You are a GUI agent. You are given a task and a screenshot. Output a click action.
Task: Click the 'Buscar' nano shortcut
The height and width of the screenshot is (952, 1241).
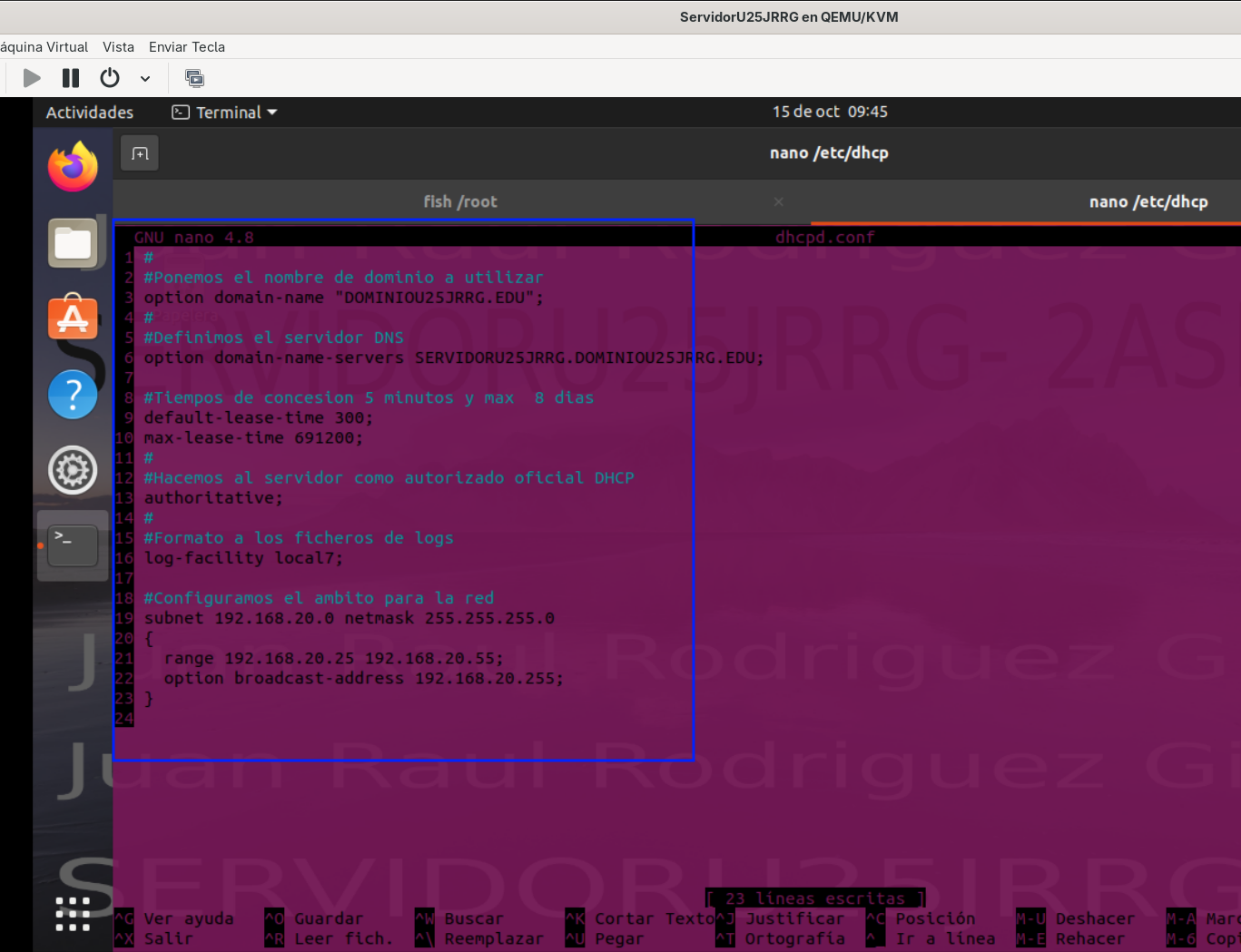pos(473,918)
